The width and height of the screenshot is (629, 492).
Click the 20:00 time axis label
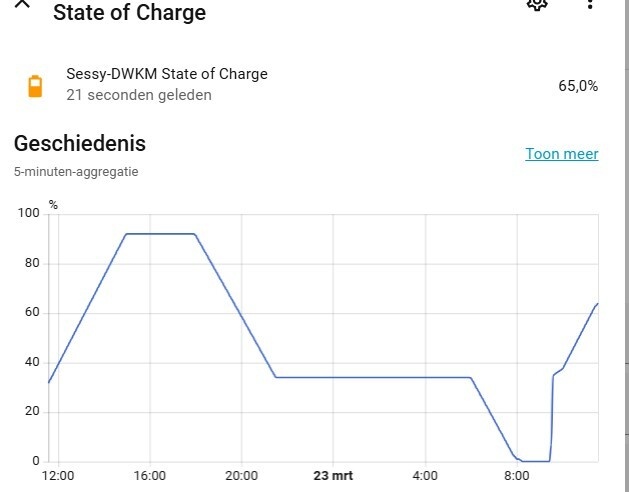pyautogui.click(x=242, y=476)
